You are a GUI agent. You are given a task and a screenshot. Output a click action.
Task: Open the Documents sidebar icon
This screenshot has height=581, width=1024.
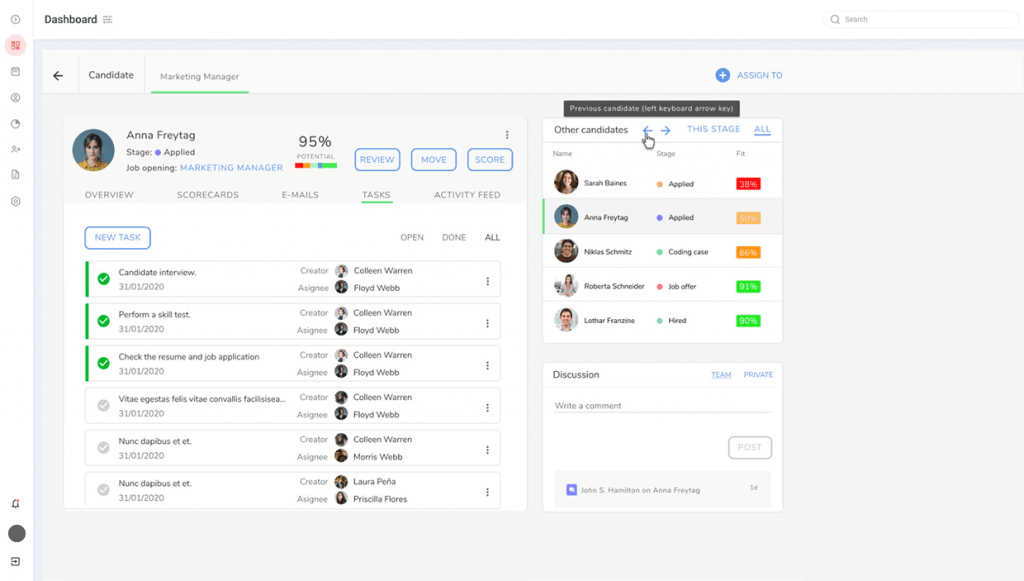pos(14,175)
